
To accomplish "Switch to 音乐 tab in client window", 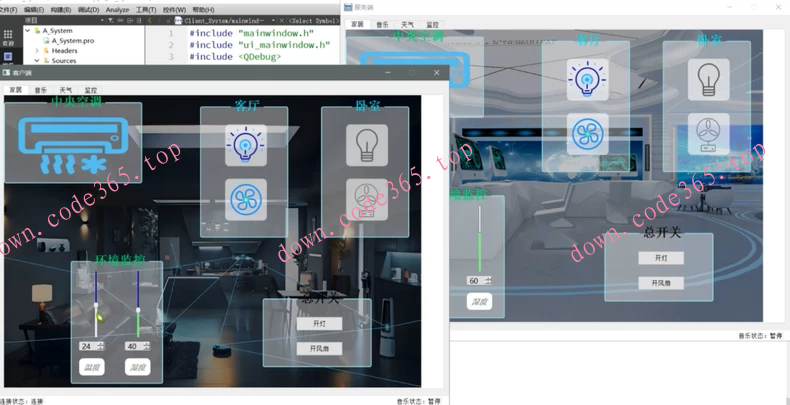I will tap(41, 90).
